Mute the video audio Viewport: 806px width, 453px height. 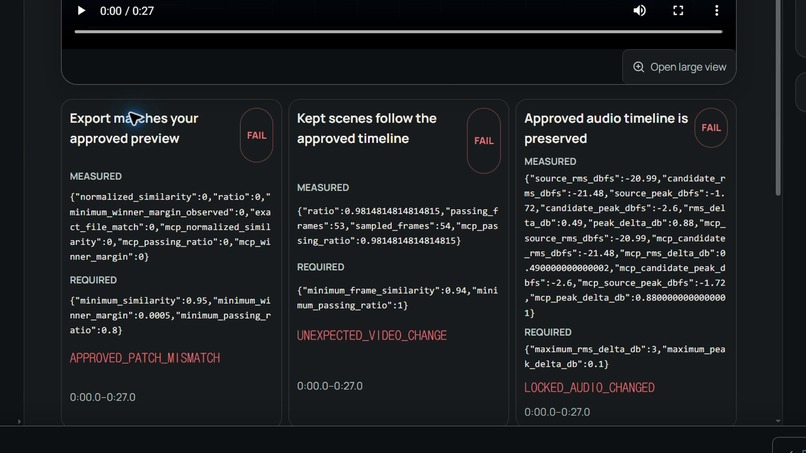tap(639, 11)
